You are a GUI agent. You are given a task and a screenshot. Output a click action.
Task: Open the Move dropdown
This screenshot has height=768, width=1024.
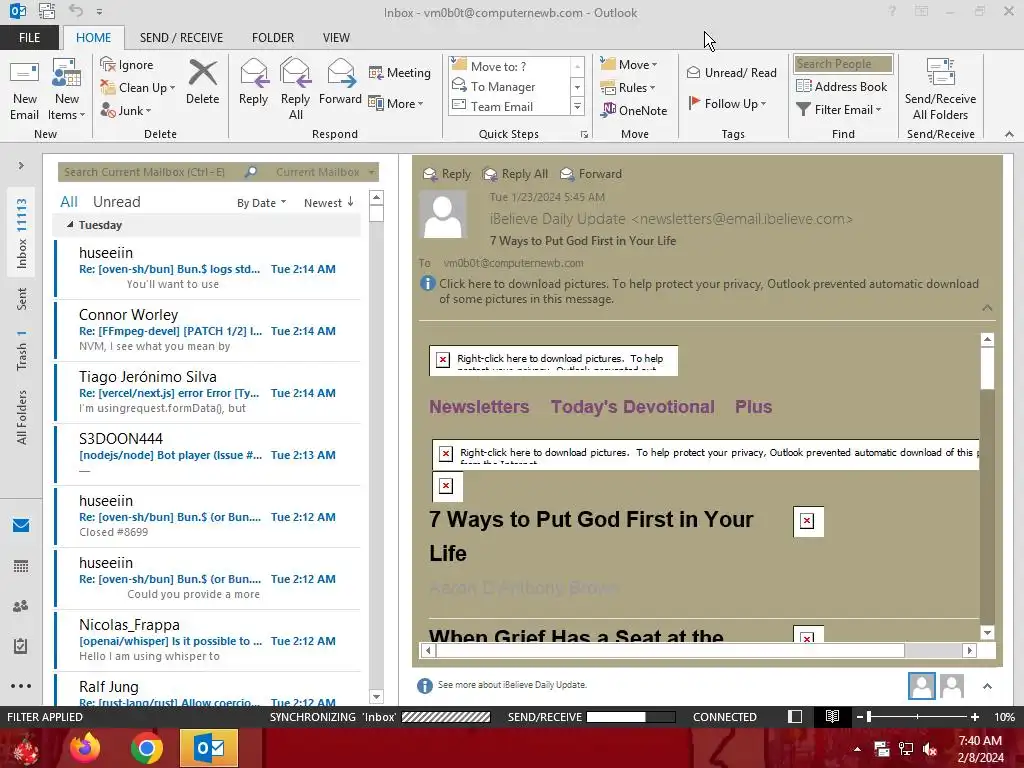629,64
